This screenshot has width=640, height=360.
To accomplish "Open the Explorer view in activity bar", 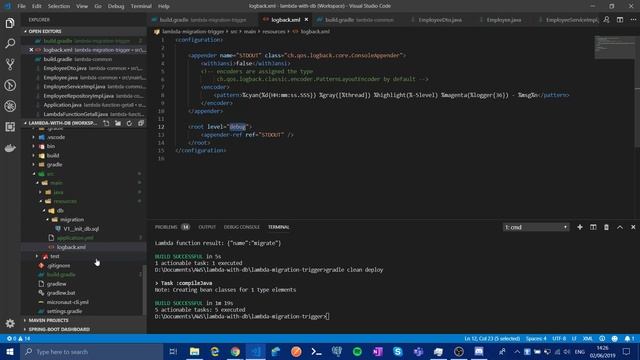I will [x=10, y=23].
